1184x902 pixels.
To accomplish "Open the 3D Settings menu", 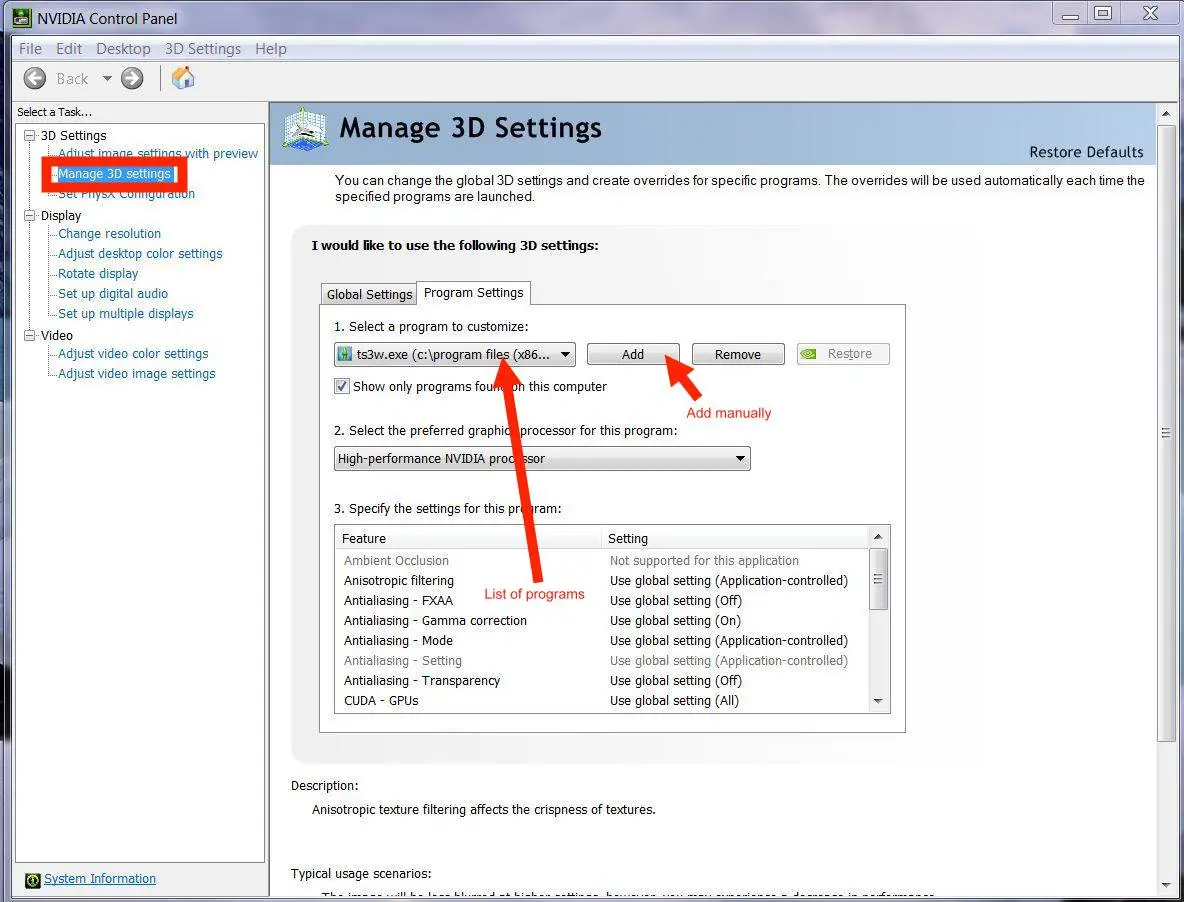I will click(x=203, y=48).
